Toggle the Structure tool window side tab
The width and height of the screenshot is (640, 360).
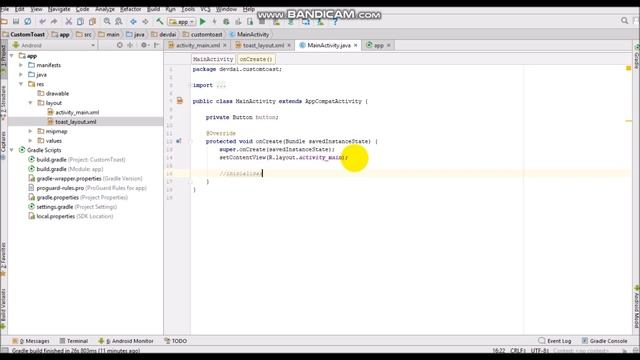(3, 104)
